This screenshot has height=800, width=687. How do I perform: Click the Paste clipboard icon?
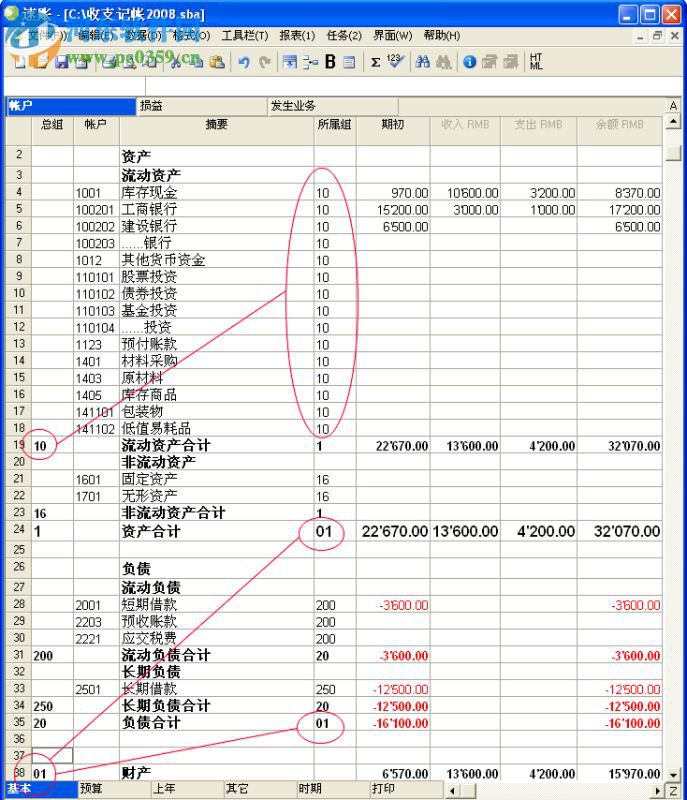(217, 62)
